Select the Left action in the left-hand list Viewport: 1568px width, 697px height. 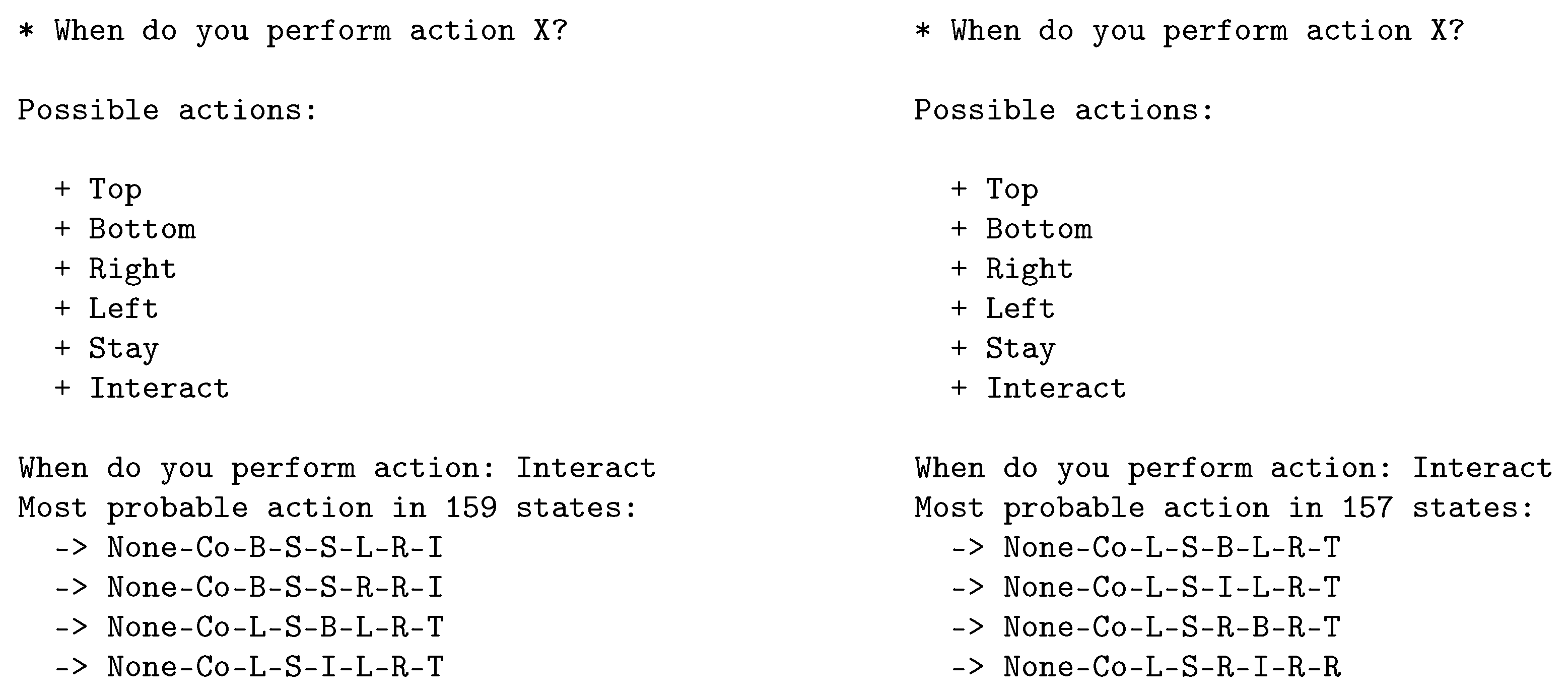(x=123, y=309)
